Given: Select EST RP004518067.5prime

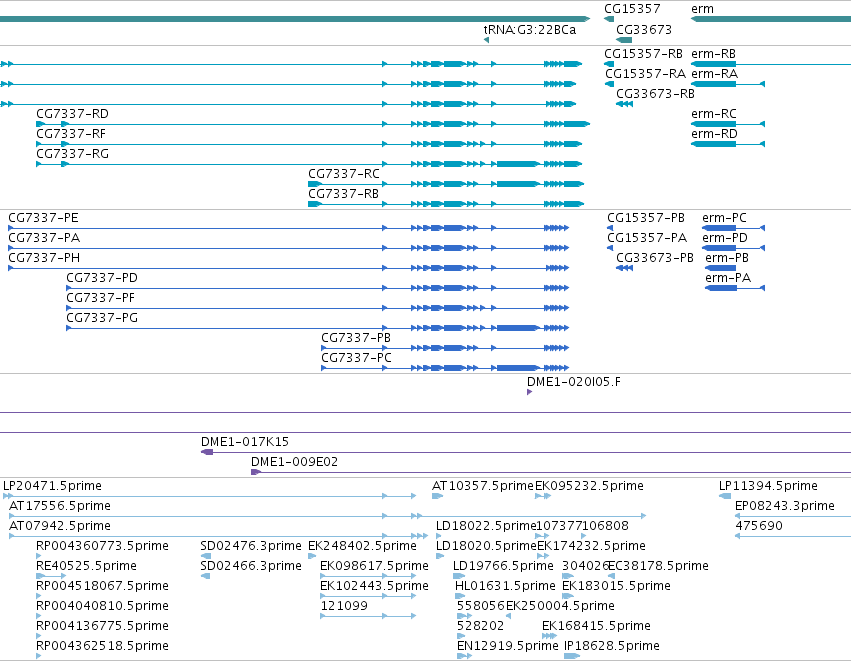Looking at the screenshot, I should [102, 587].
